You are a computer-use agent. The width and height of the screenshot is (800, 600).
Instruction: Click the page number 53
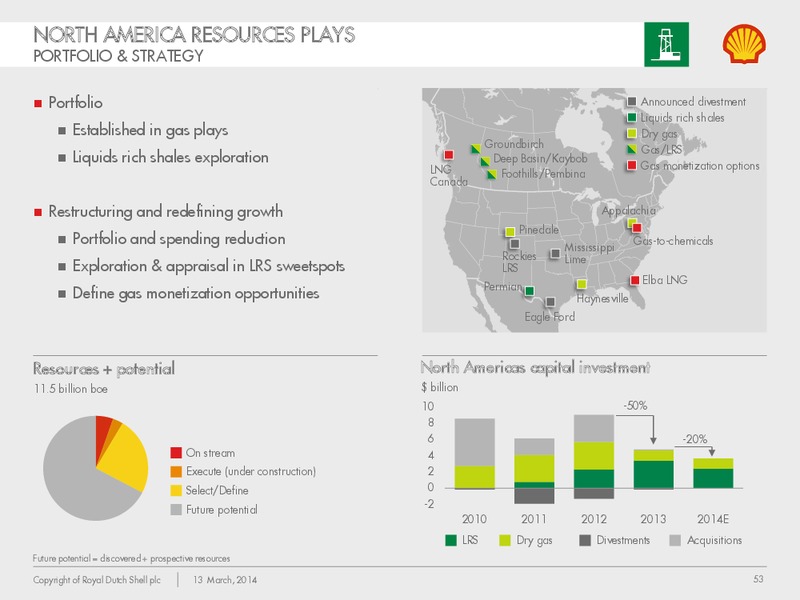pos(759,579)
